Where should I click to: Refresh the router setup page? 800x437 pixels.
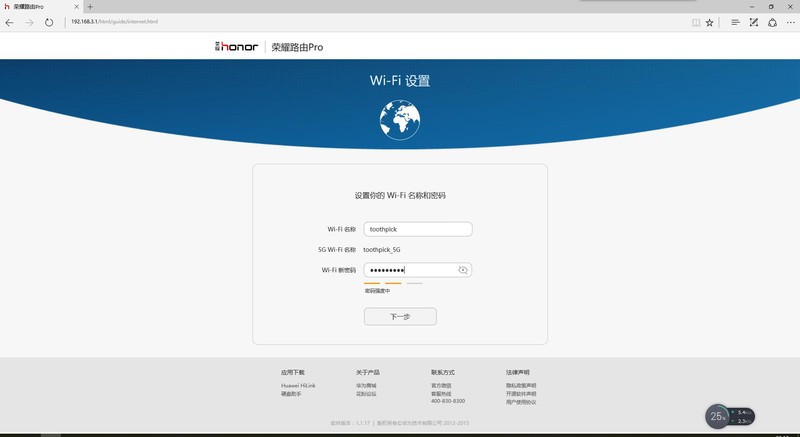pos(49,22)
